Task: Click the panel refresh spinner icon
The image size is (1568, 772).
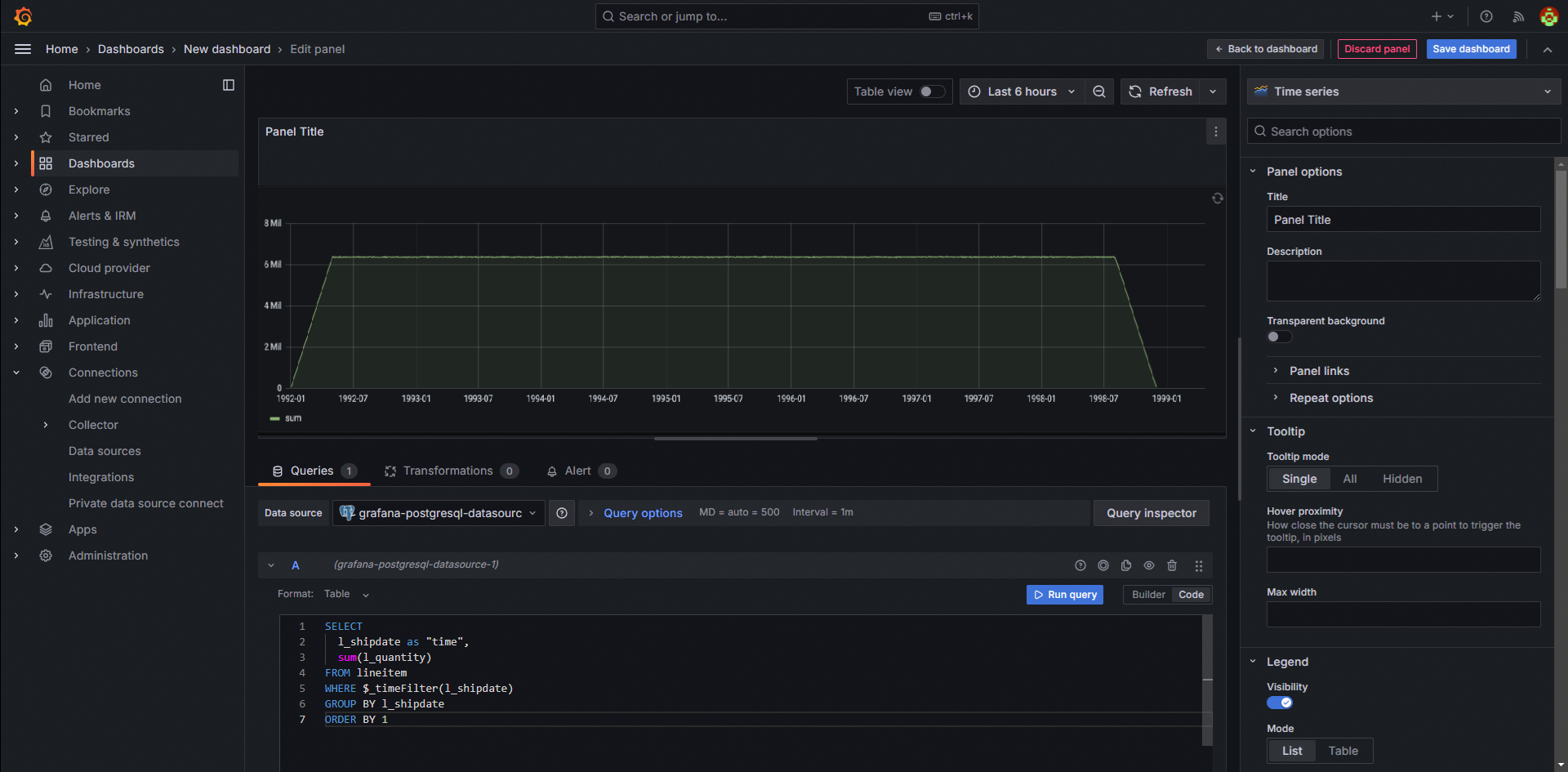Action: pos(1217,199)
